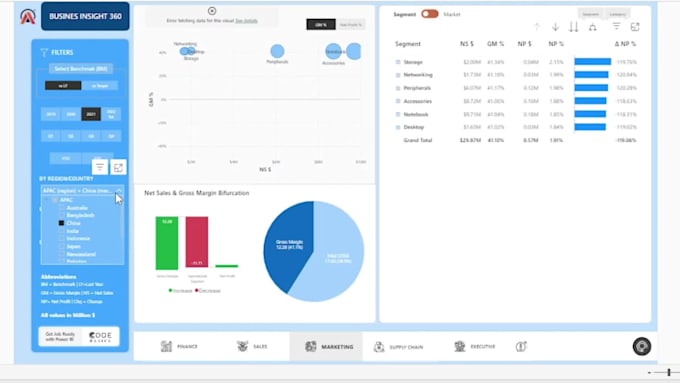Expand the Storage segment row

(398, 62)
